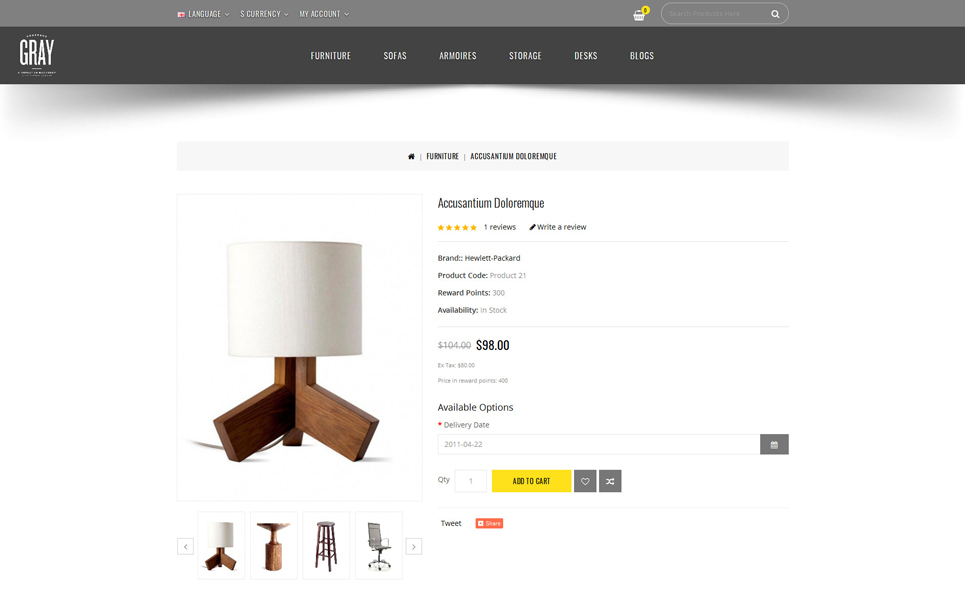The image size is (965, 600).
Task: Show previous thumbnails with left arrow
Action: coord(185,546)
